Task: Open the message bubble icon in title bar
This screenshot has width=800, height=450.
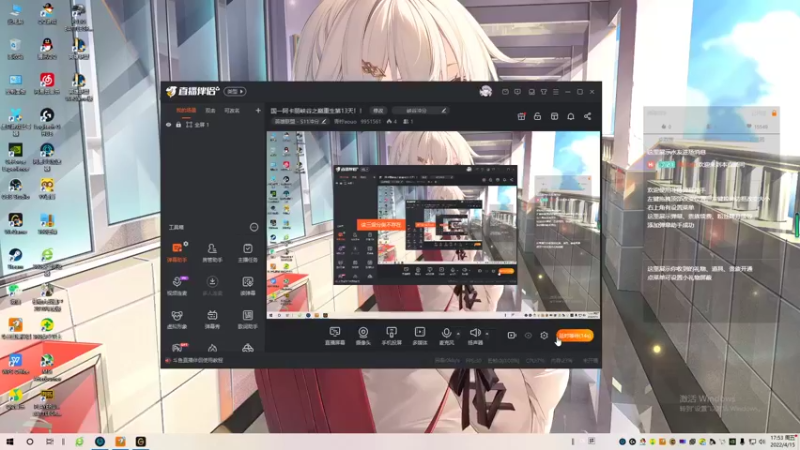Action: pos(517,92)
